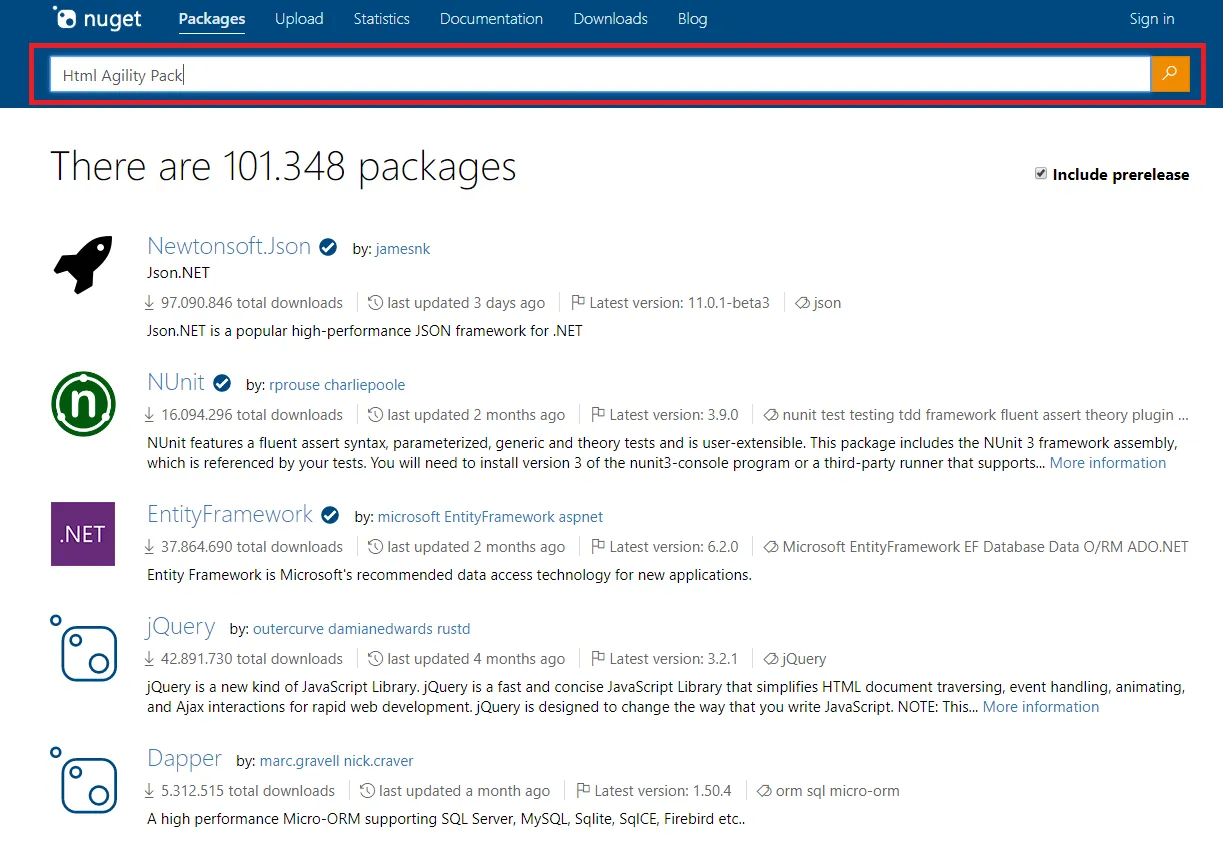1223x846 pixels.
Task: Open author aspnet profile link
Action: tap(582, 516)
